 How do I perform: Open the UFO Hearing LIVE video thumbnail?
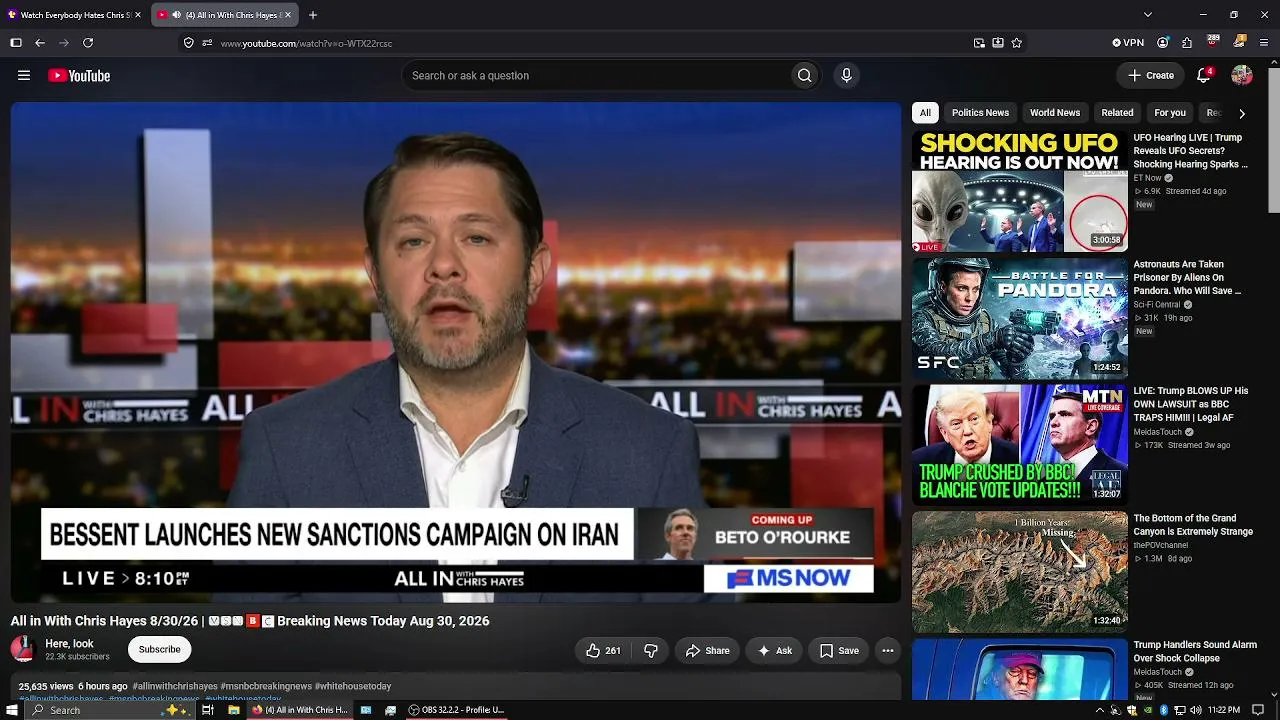(x=1020, y=192)
